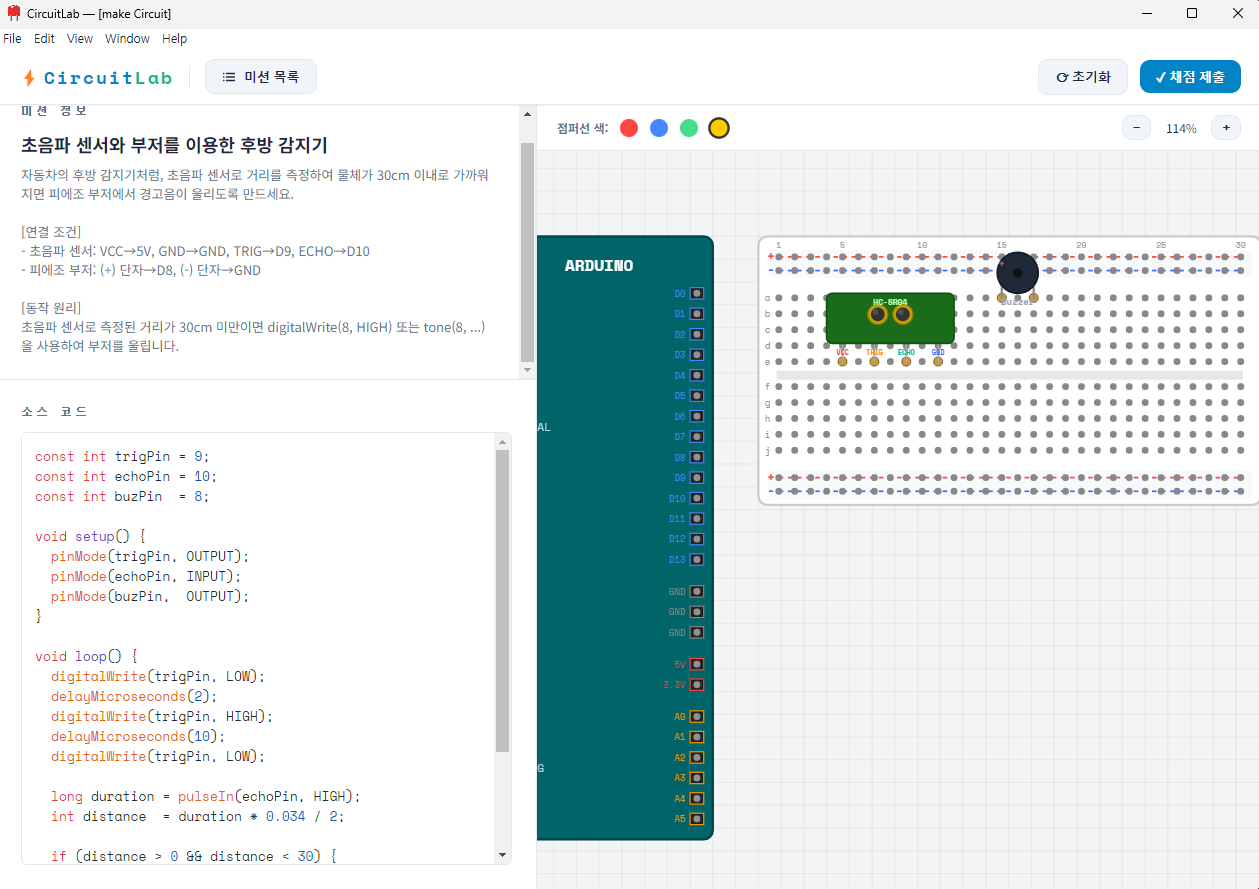Image resolution: width=1259 pixels, height=889 pixels.
Task: Click the Arduino D5 pin socket
Action: pyautogui.click(x=697, y=396)
